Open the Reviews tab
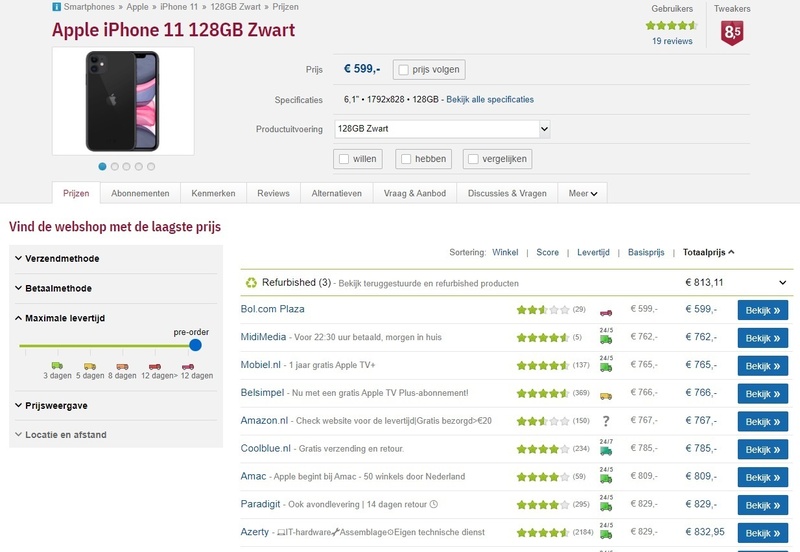This screenshot has width=800, height=552. click(273, 193)
